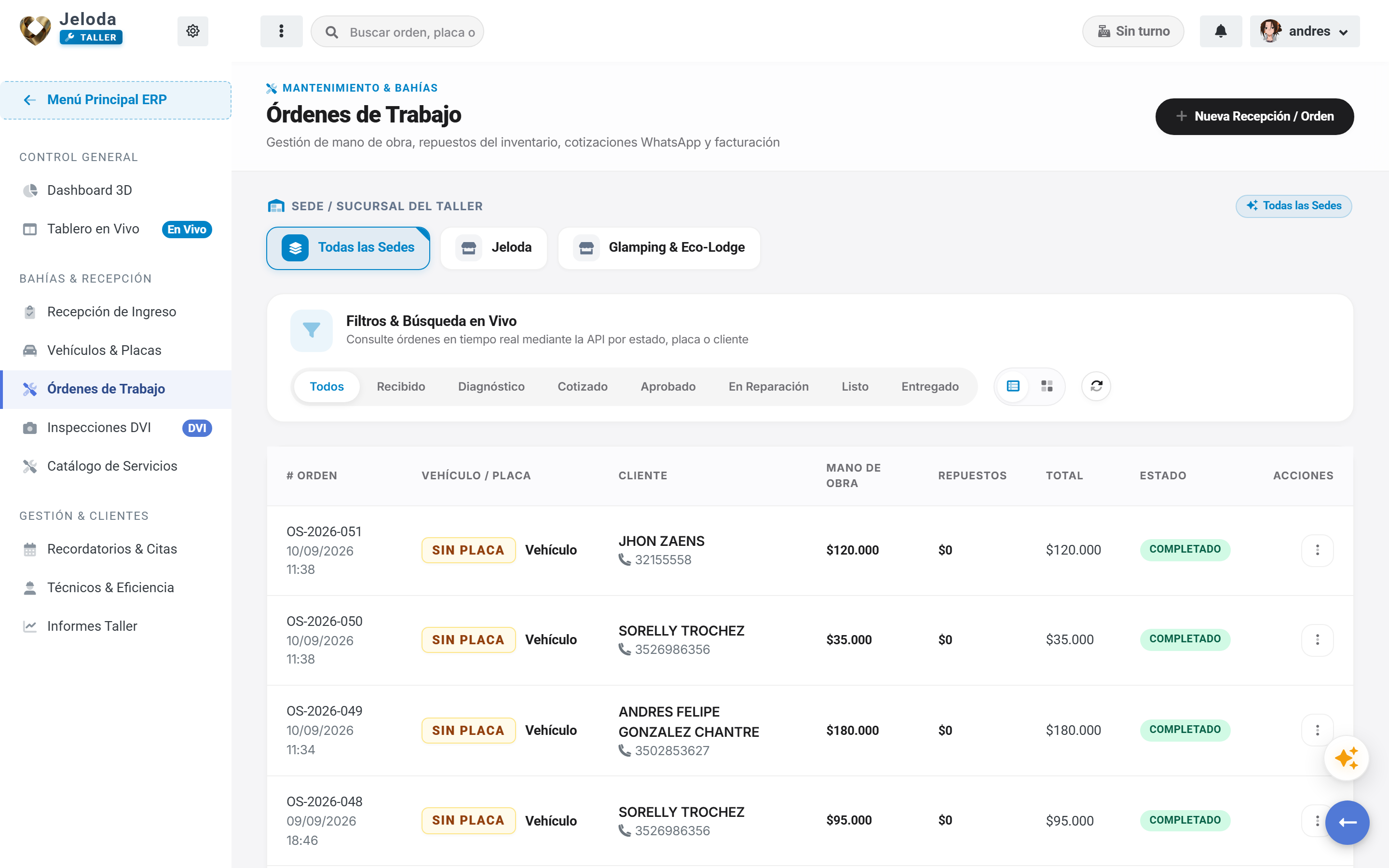Click the Sin turno shift button
Image resolution: width=1389 pixels, height=868 pixels.
click(x=1133, y=31)
